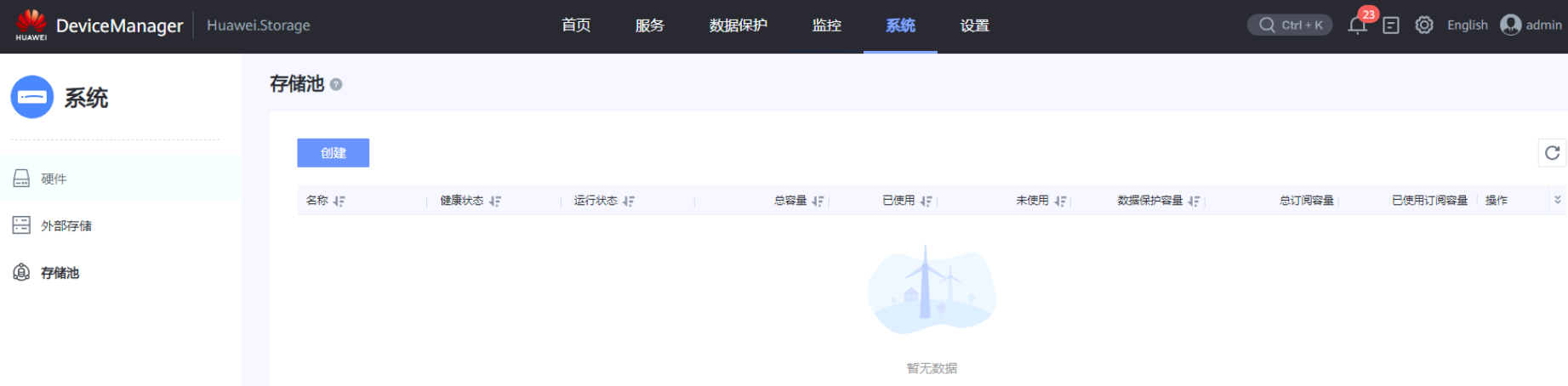
Task: Click the notification bell icon
Action: point(1357,26)
